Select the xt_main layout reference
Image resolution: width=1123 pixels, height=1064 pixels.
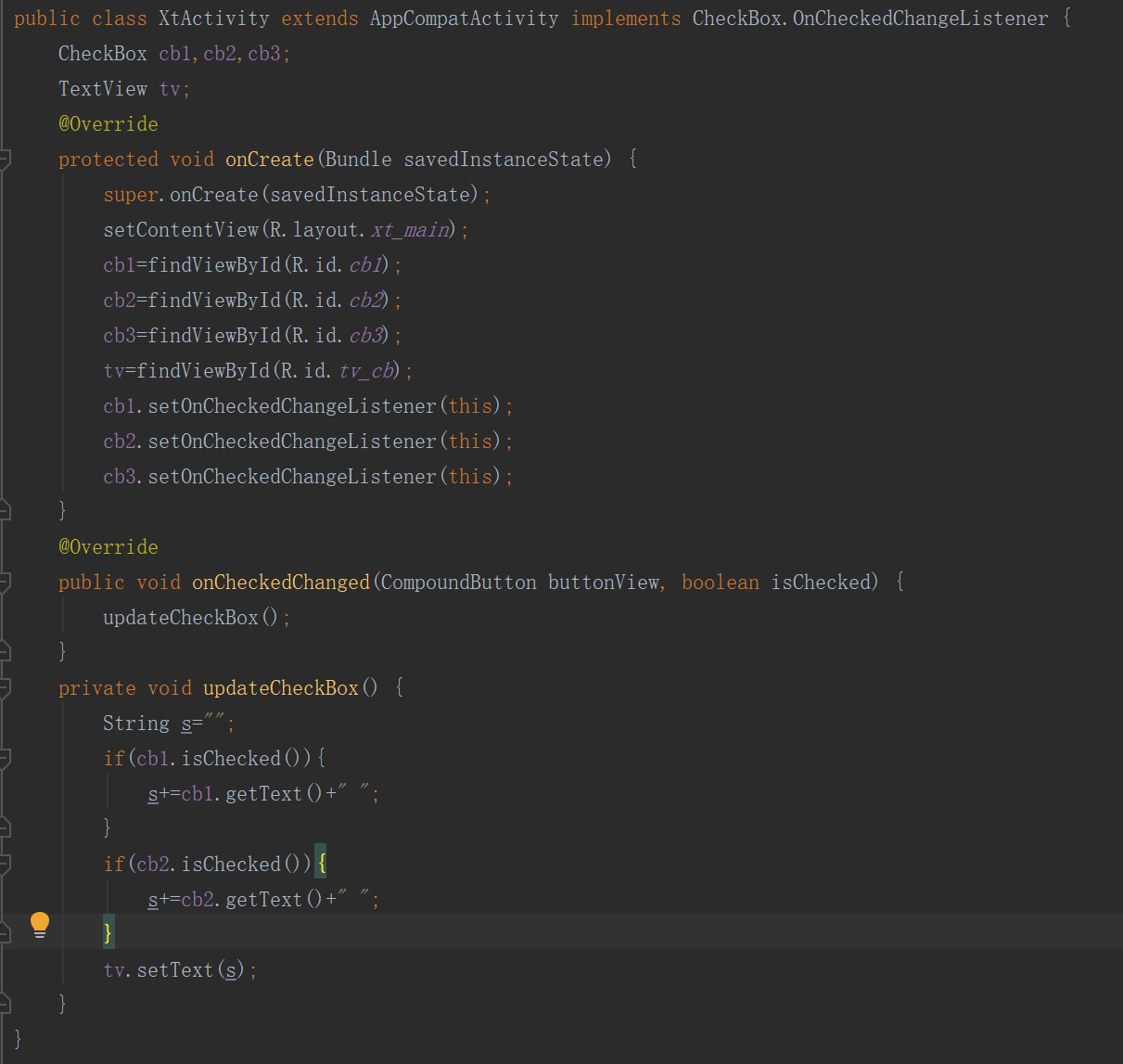pyautogui.click(x=408, y=229)
